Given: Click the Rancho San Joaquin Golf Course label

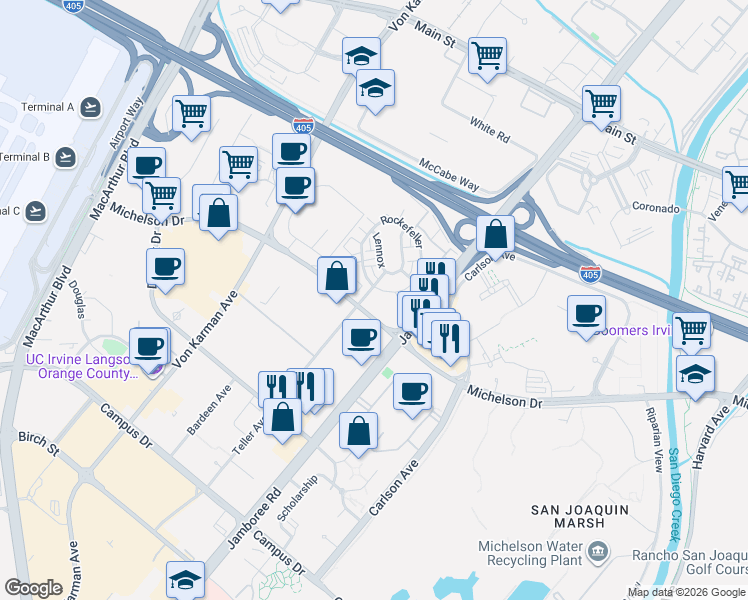Looking at the screenshot, I should [690, 562].
